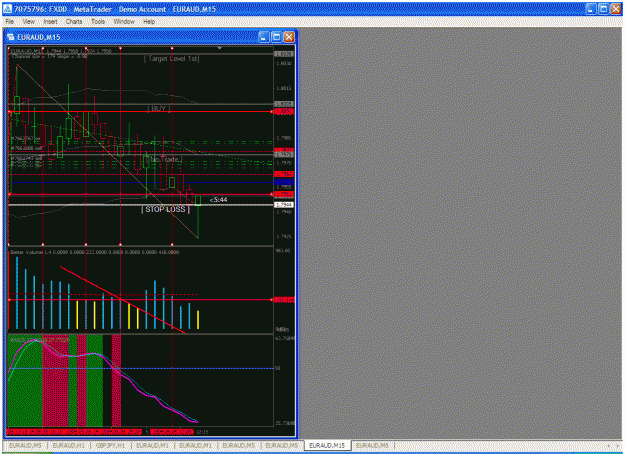This screenshot has height=454, width=625.
Task: Click the 50 level label in the oscillator pane
Action: [278, 368]
